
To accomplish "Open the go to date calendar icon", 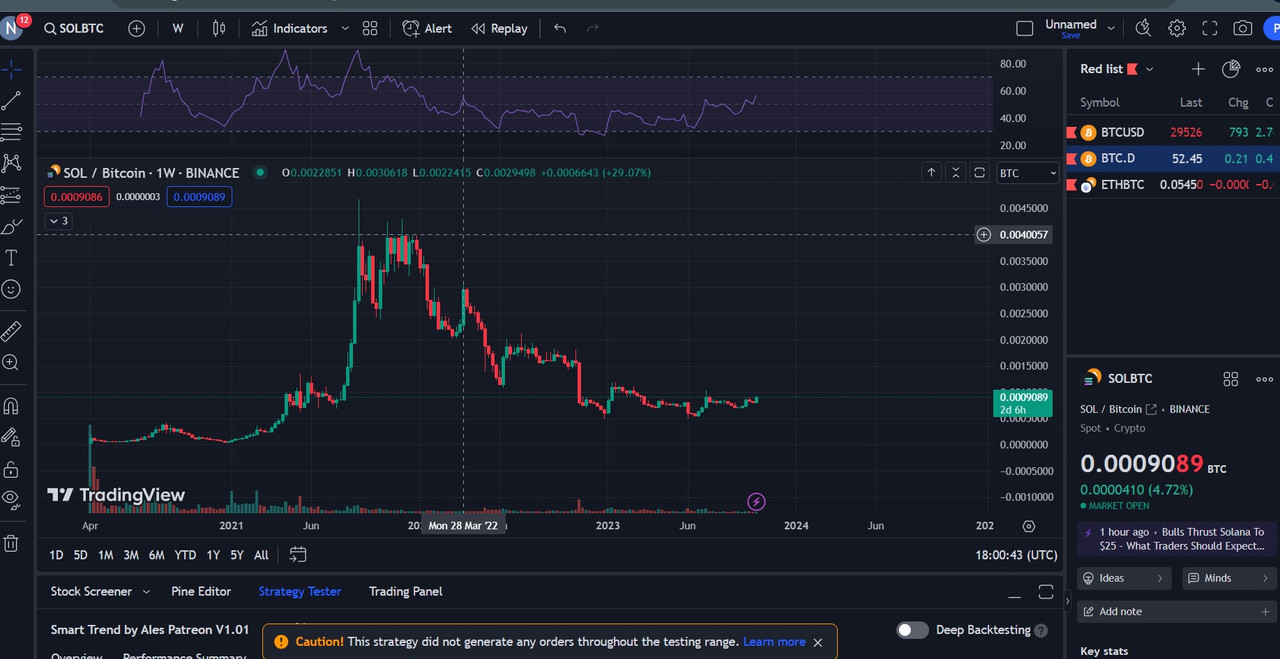I will 298,554.
